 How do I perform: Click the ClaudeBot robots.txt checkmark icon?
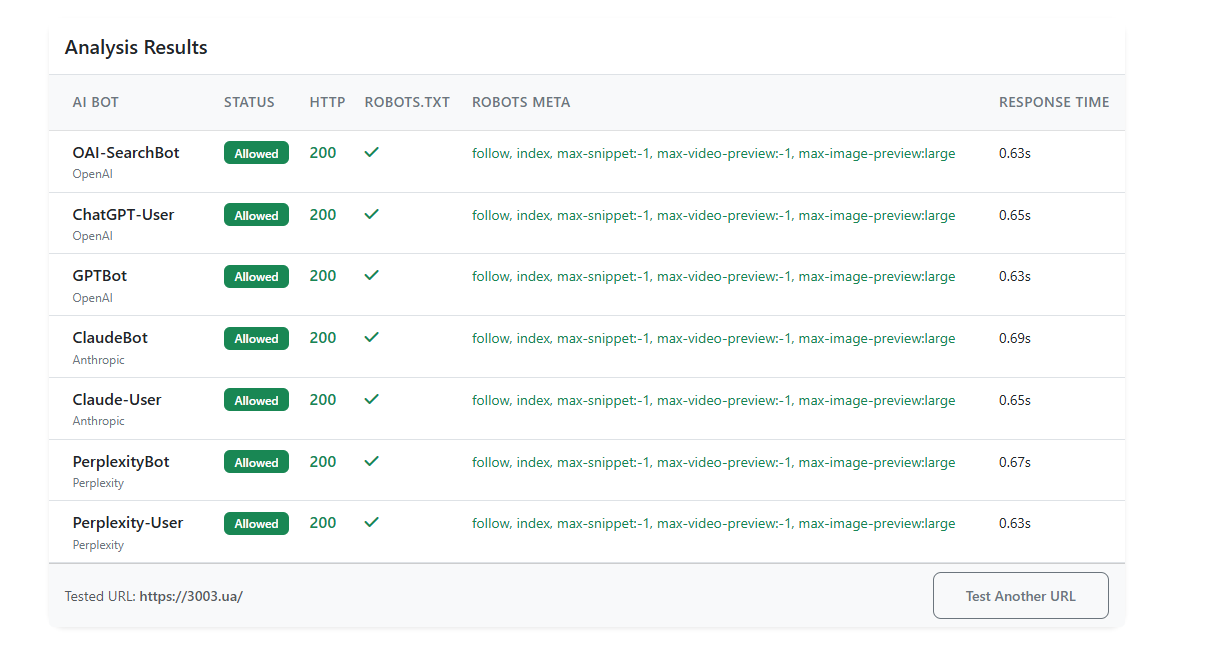click(372, 338)
